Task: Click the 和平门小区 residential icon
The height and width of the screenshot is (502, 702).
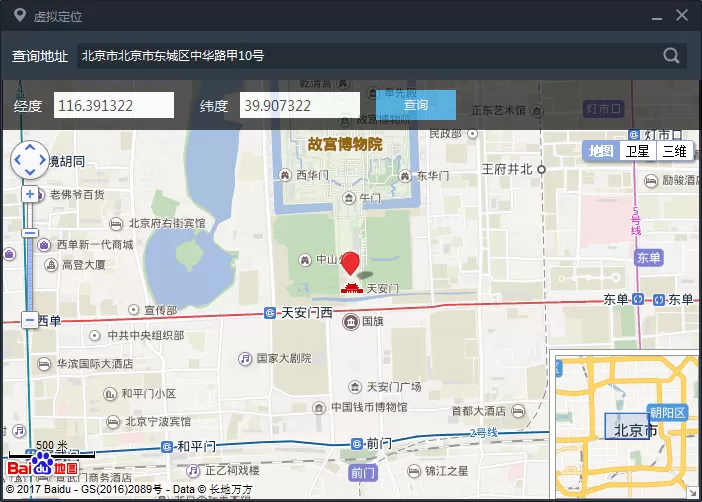Action: (x=110, y=394)
